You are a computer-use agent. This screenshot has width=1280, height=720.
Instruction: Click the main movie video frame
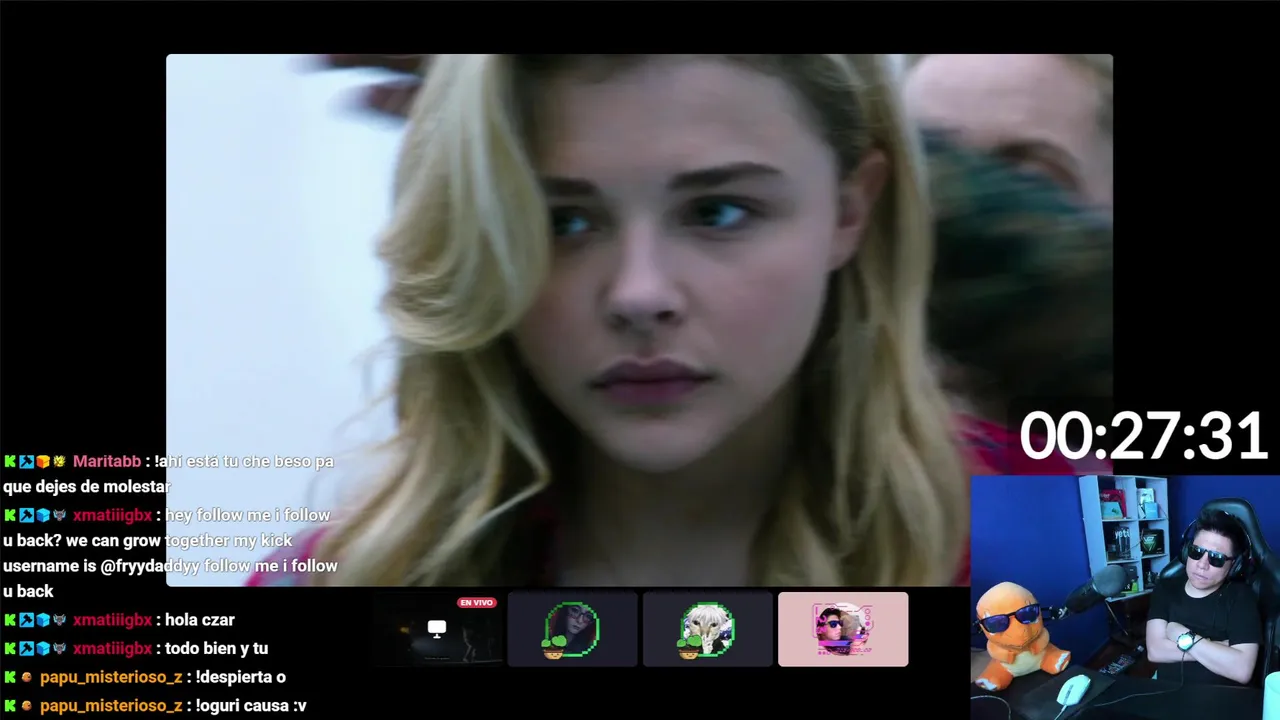click(639, 320)
